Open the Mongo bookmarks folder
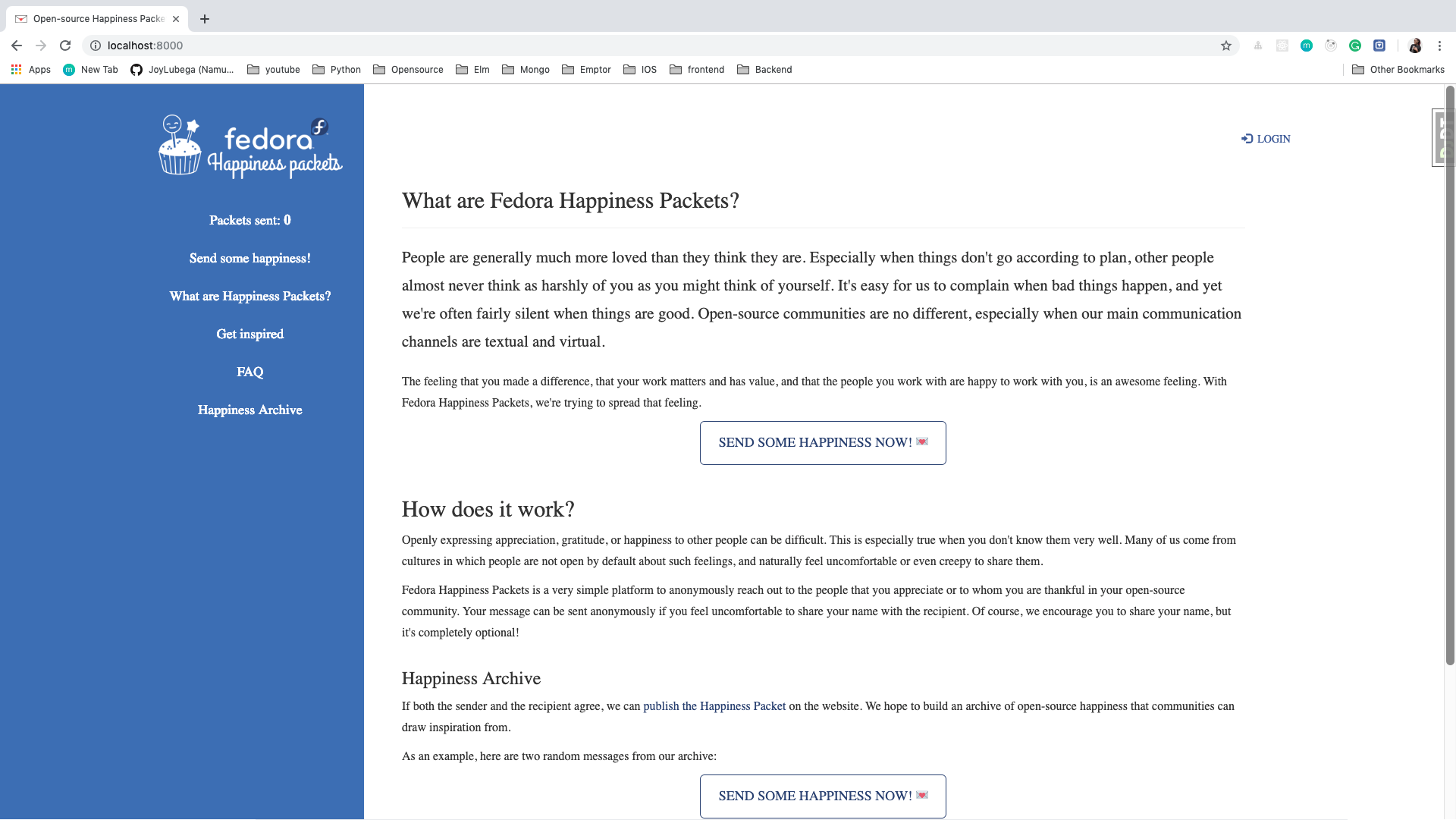Viewport: 1456px width, 820px height. click(526, 69)
